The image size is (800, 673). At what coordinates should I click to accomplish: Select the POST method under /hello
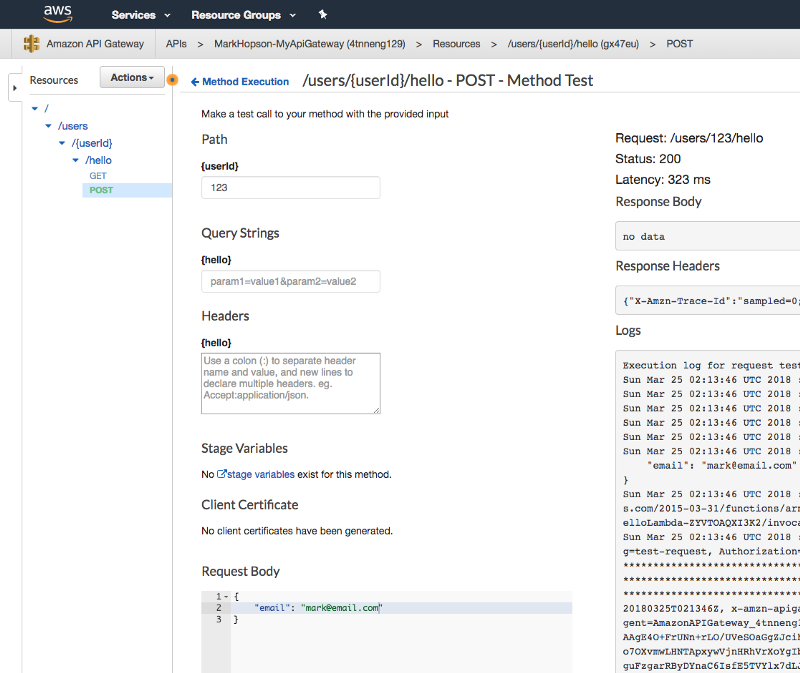101,190
